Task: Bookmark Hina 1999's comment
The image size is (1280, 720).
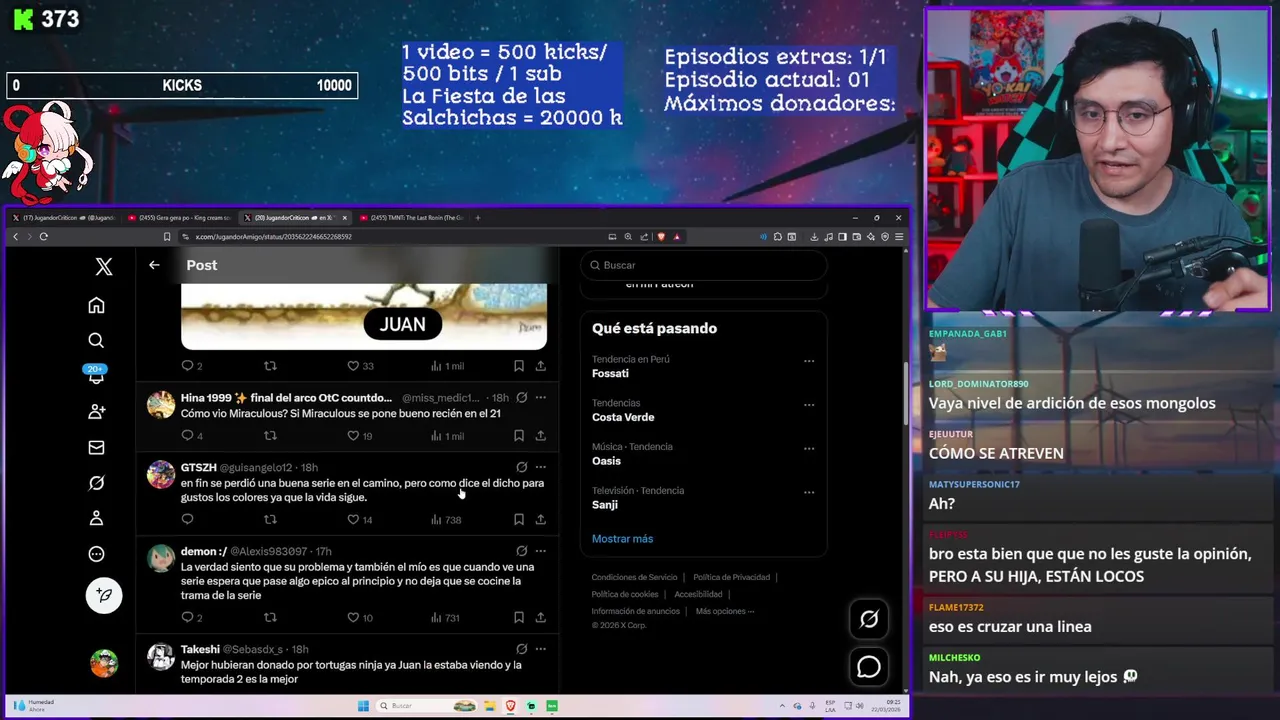Action: pos(518,436)
